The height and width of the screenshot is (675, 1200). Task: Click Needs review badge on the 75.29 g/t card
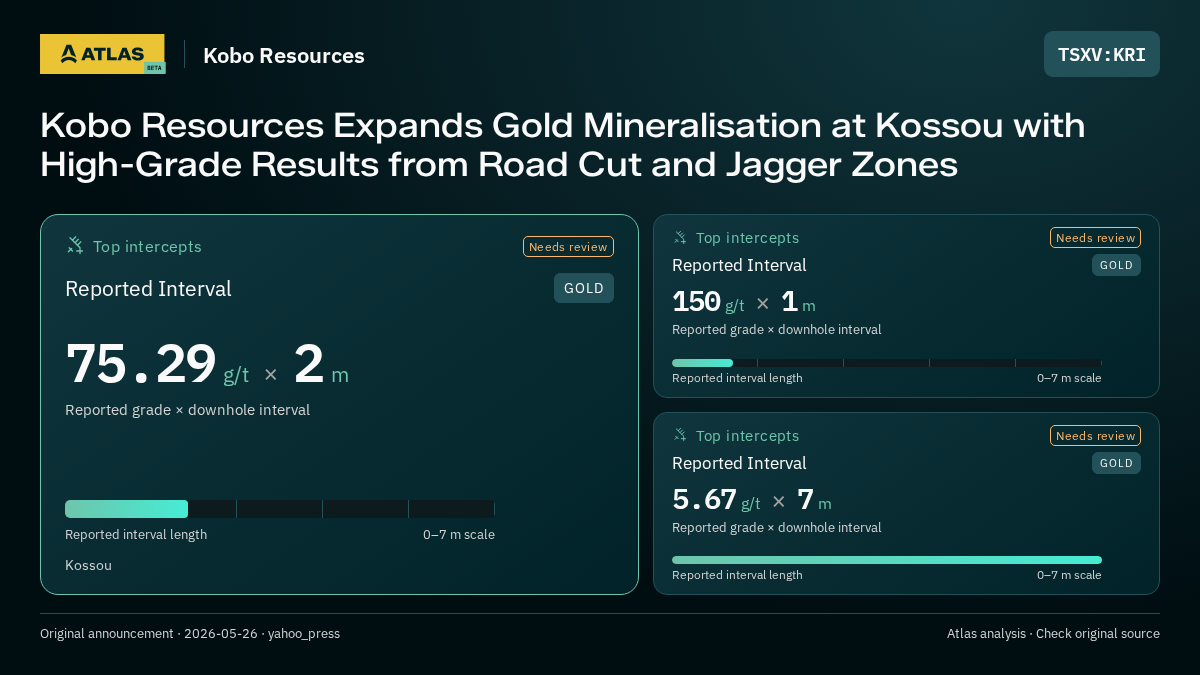568,246
